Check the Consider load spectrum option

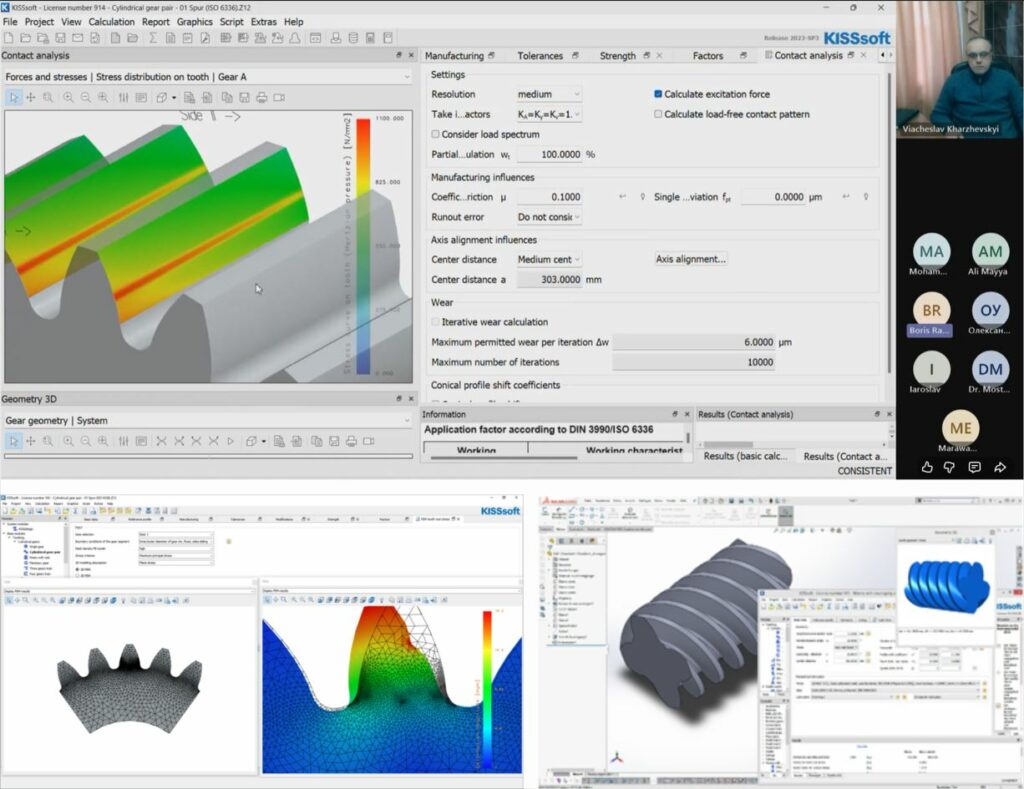[435, 134]
